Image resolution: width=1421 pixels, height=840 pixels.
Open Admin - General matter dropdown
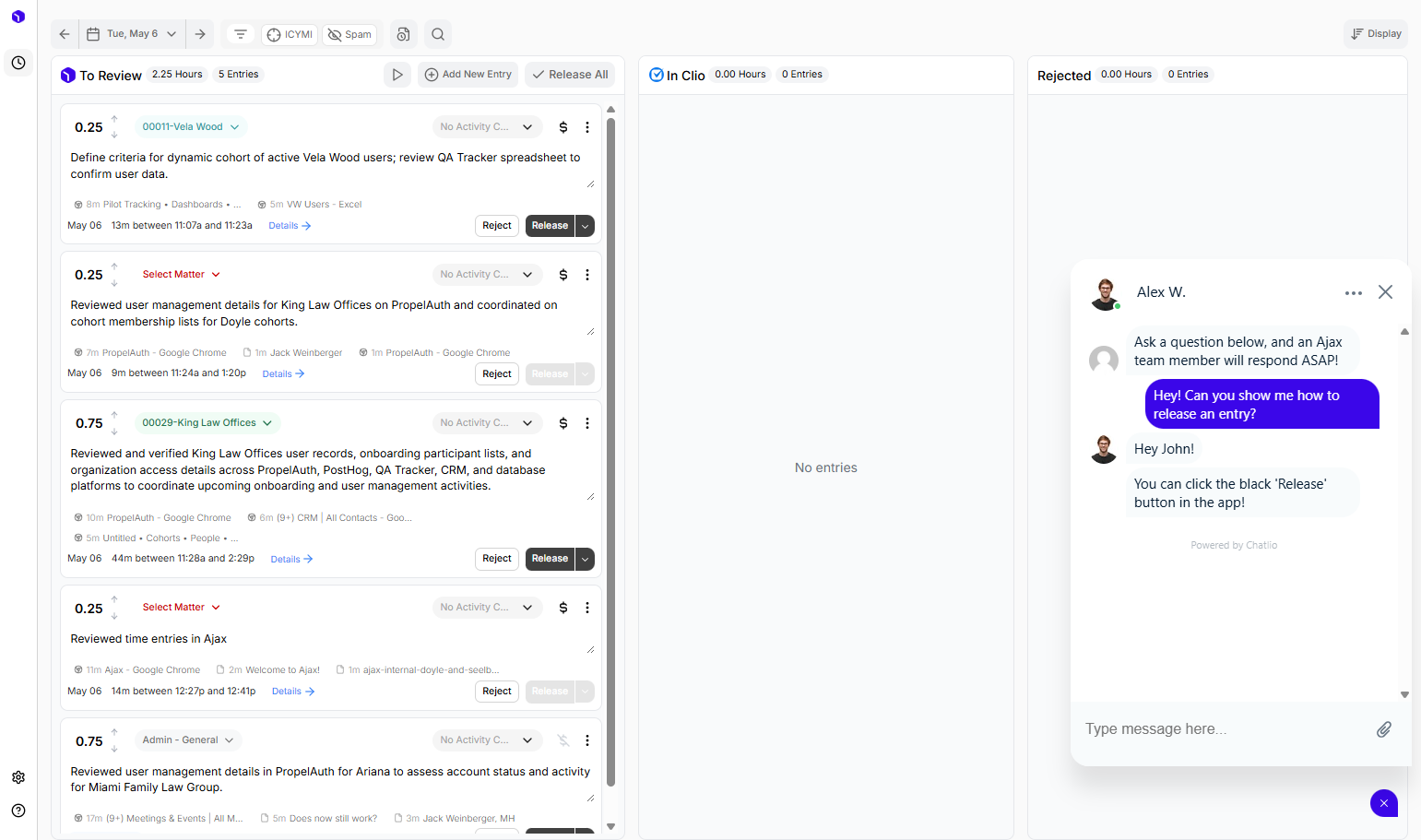189,740
